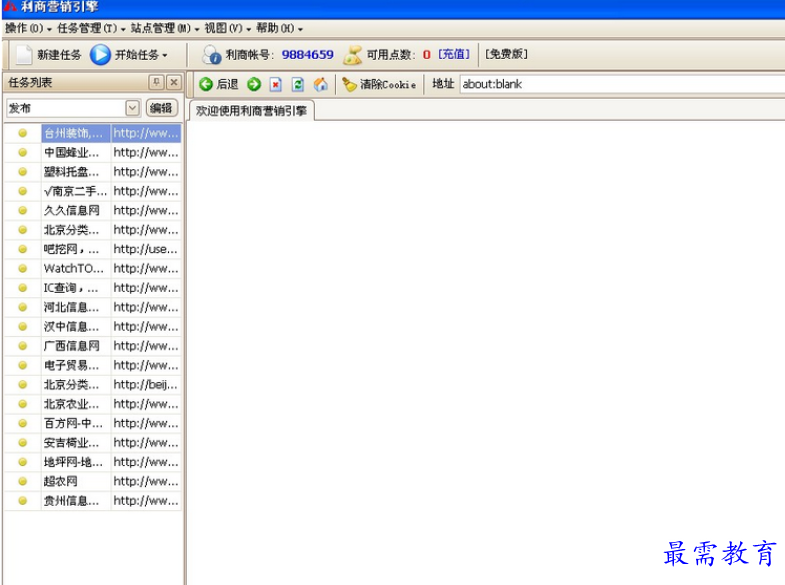Open the 视图(V) menu
Image resolution: width=785 pixels, height=585 pixels.
[x=227, y=29]
